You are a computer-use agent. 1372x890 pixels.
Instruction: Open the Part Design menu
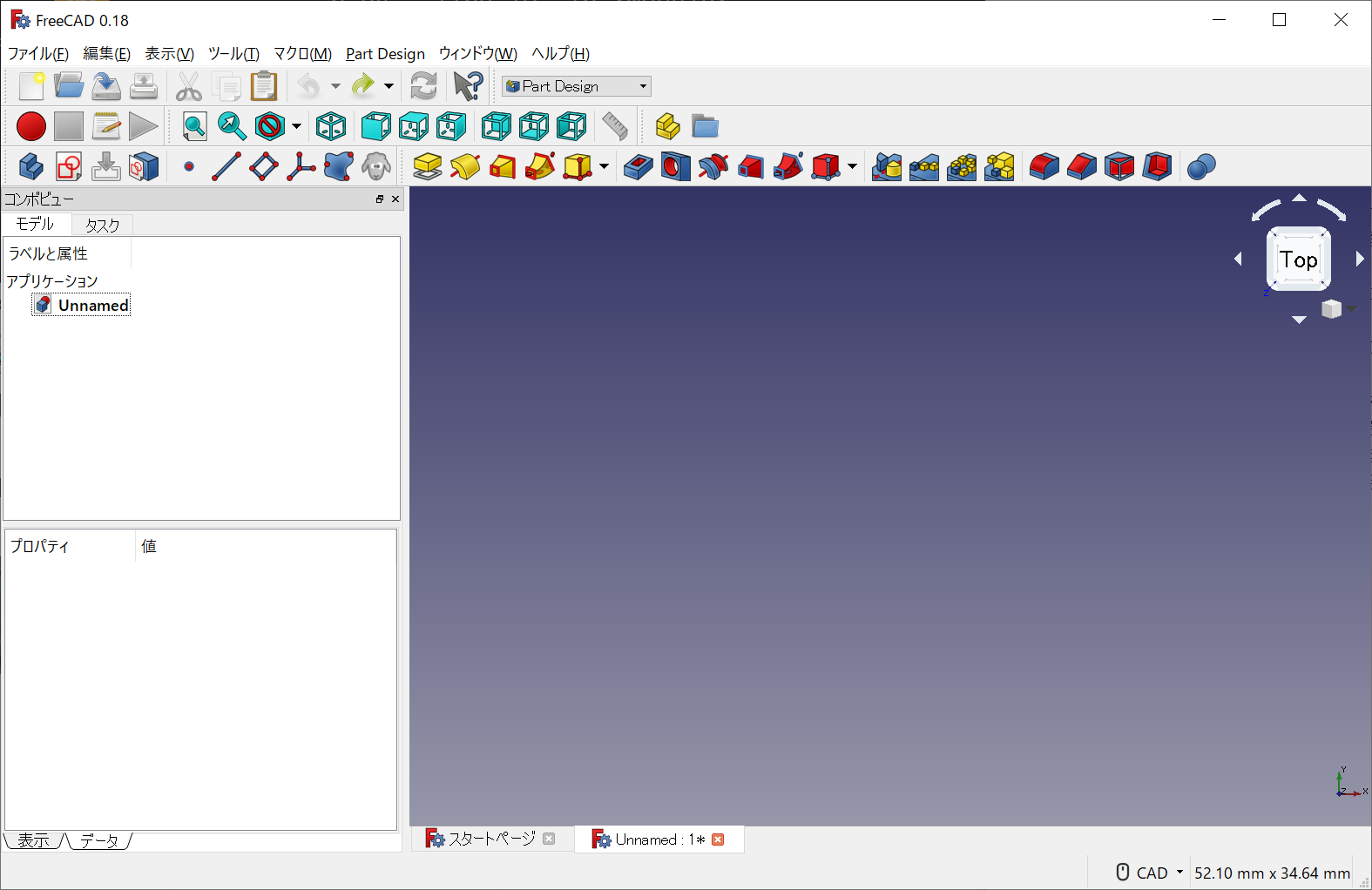click(x=385, y=54)
